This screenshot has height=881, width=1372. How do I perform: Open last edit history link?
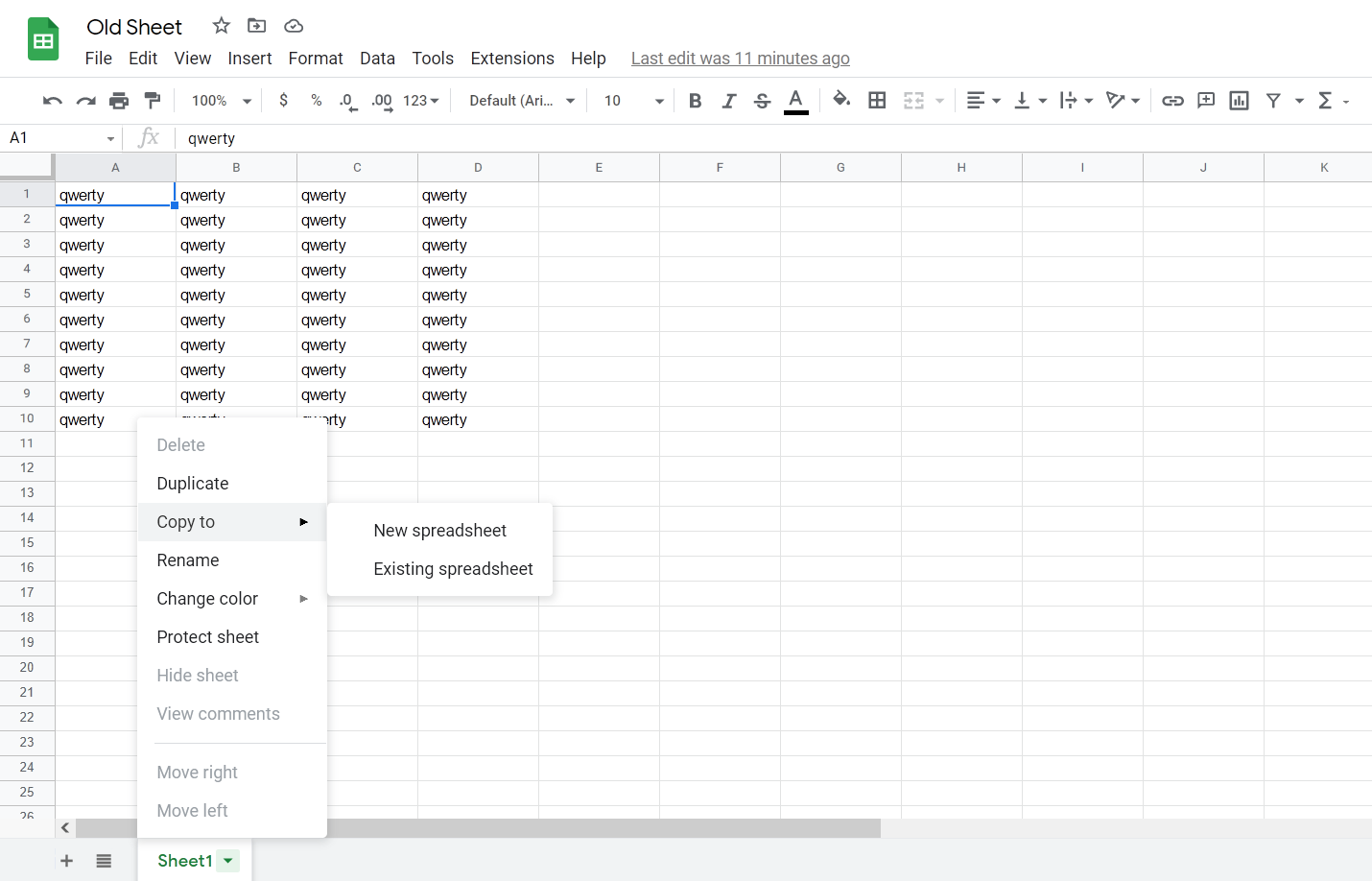pos(741,59)
